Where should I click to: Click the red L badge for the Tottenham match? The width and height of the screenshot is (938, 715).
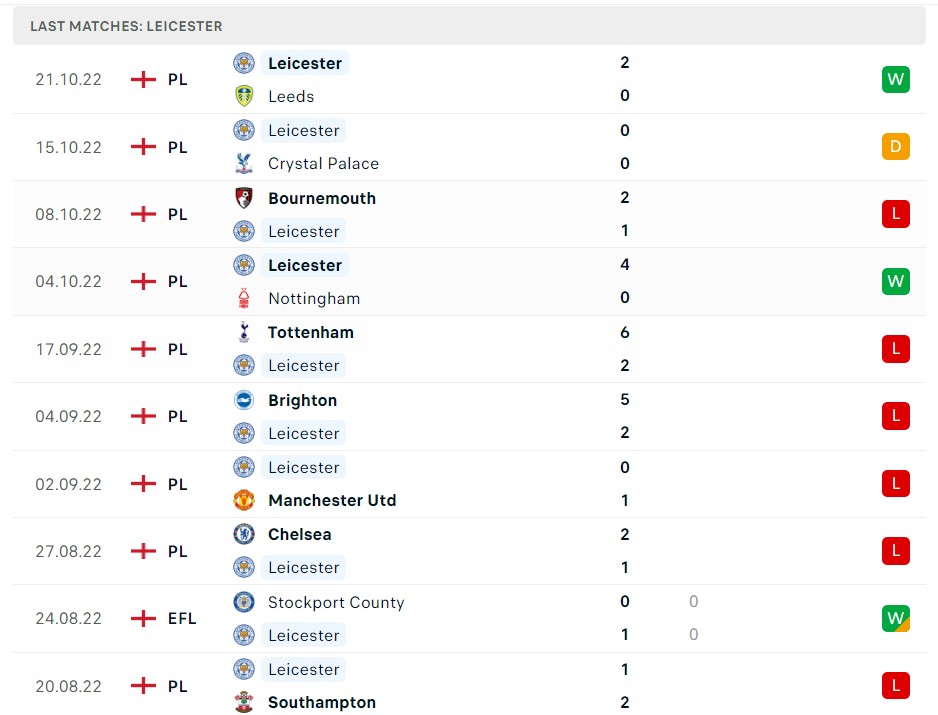point(895,349)
